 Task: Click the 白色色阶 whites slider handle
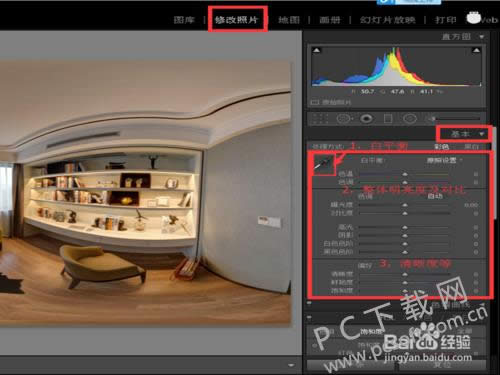405,244
